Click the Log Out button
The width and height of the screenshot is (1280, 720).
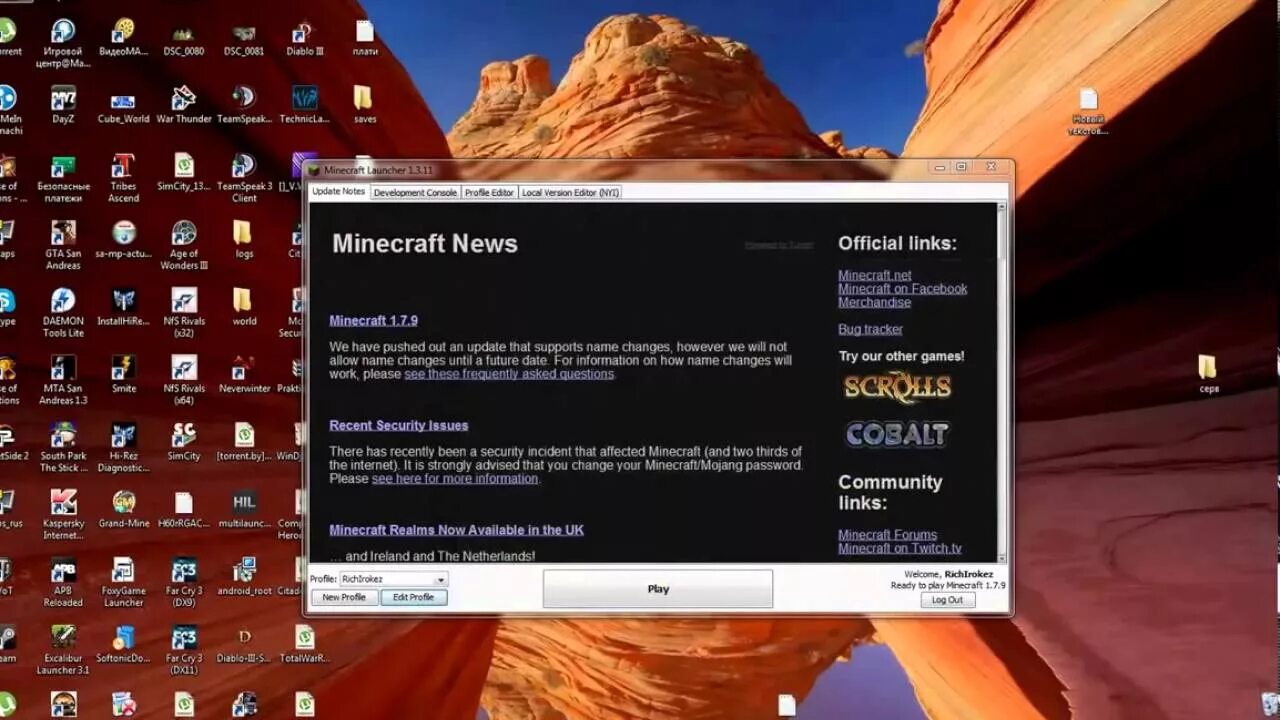pyautogui.click(x=947, y=600)
